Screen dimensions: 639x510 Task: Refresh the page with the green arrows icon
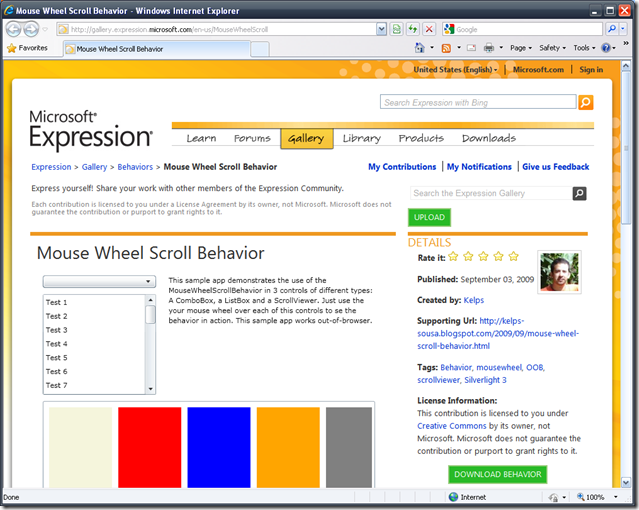click(413, 29)
